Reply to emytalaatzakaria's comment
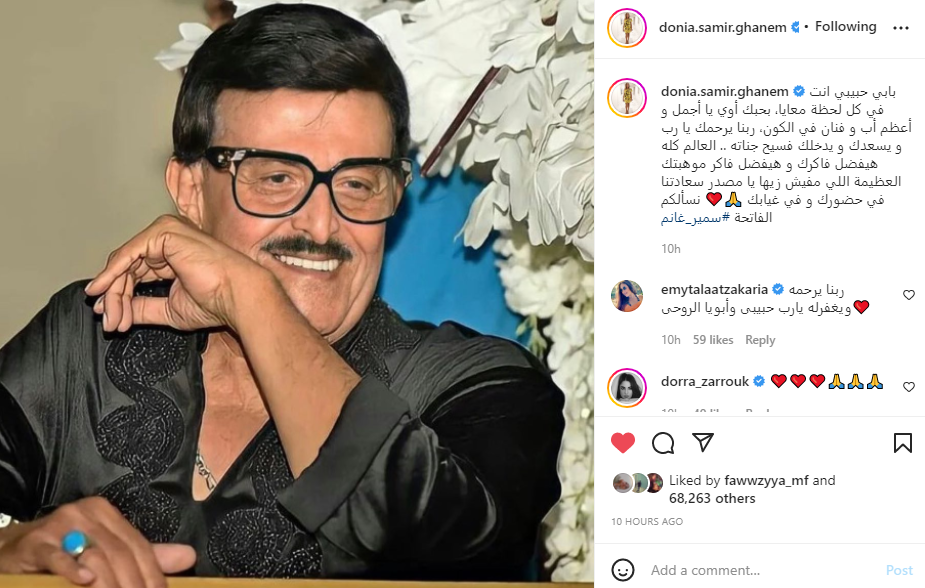Image resolution: width=925 pixels, height=588 pixels. 760,340
